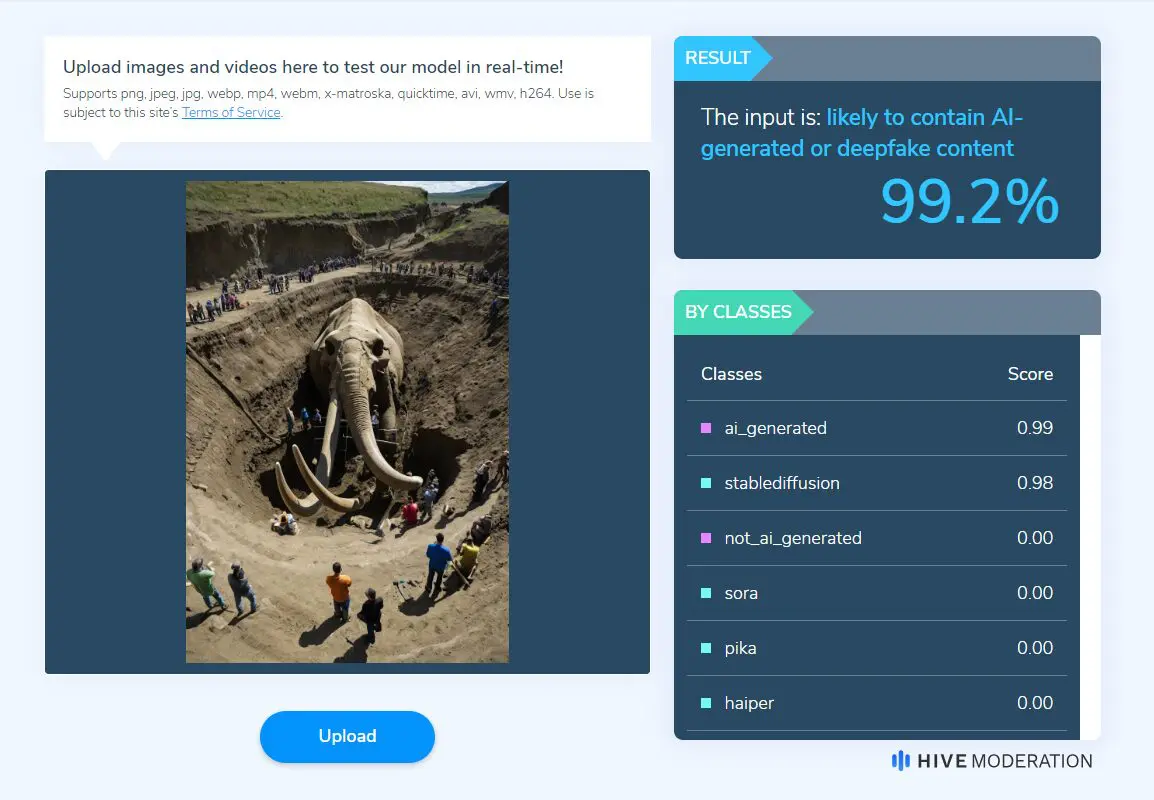1154x800 pixels.
Task: Select the BY CLASSES header label
Action: pos(738,312)
